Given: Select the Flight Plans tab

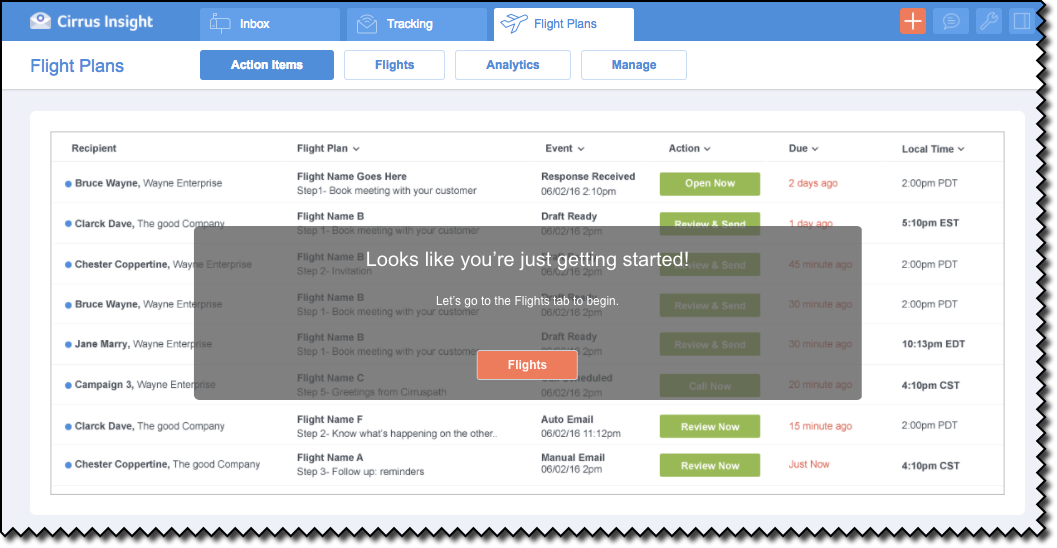Looking at the screenshot, I should (x=564, y=24).
